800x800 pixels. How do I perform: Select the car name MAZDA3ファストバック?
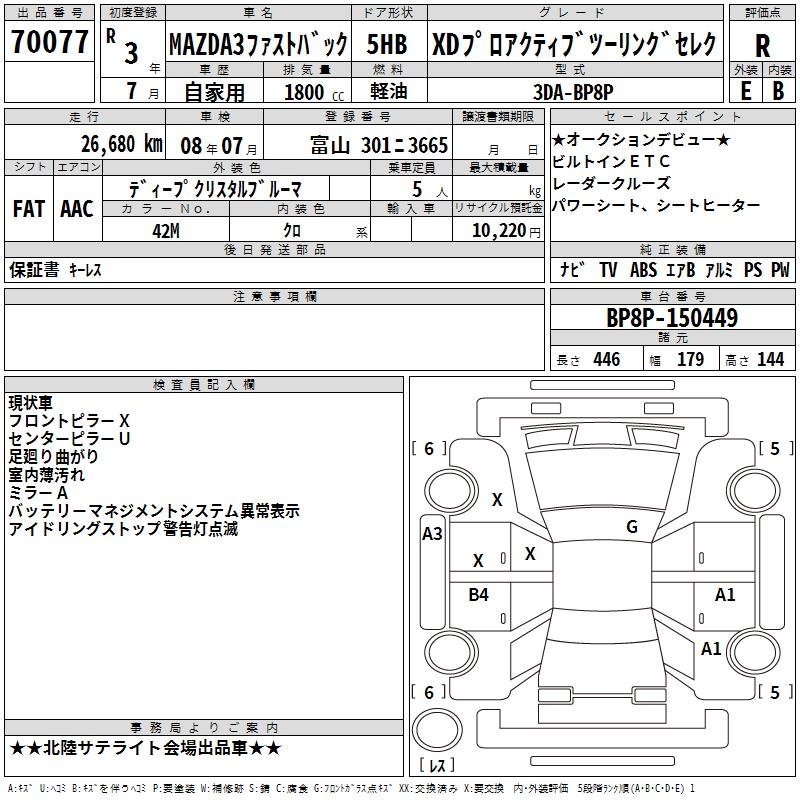(259, 44)
